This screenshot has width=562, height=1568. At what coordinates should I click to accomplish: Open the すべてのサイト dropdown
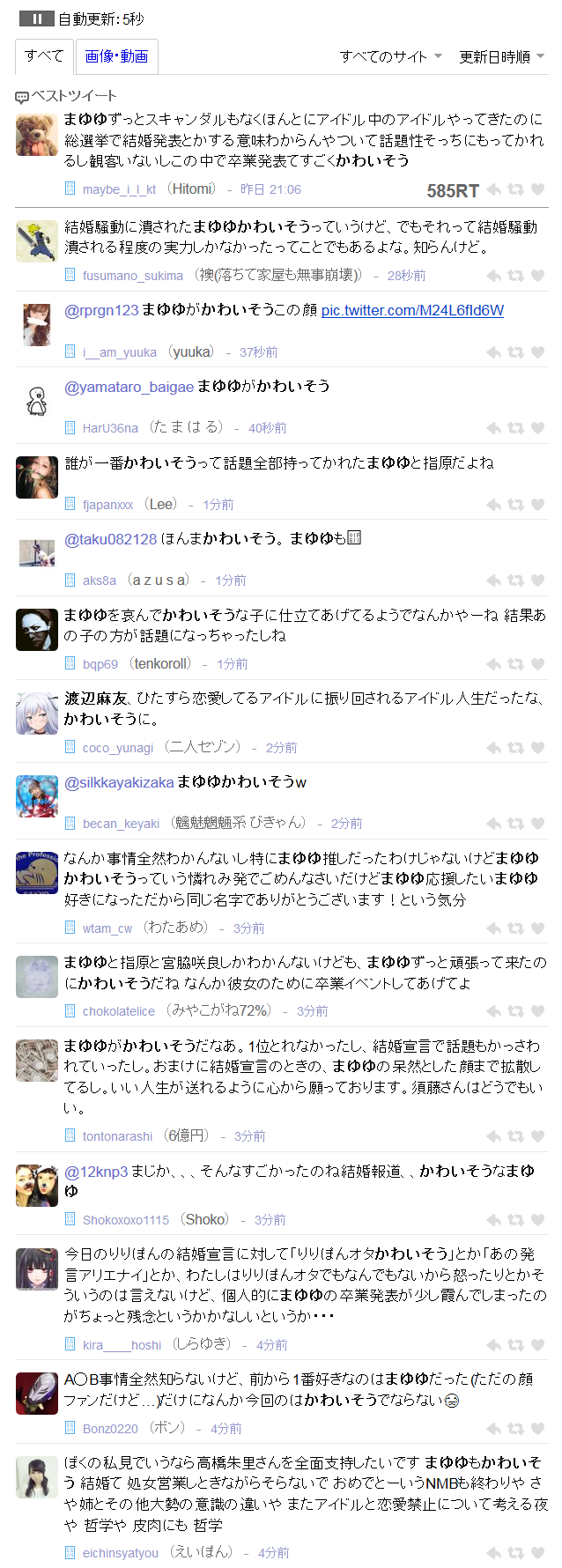[391, 56]
